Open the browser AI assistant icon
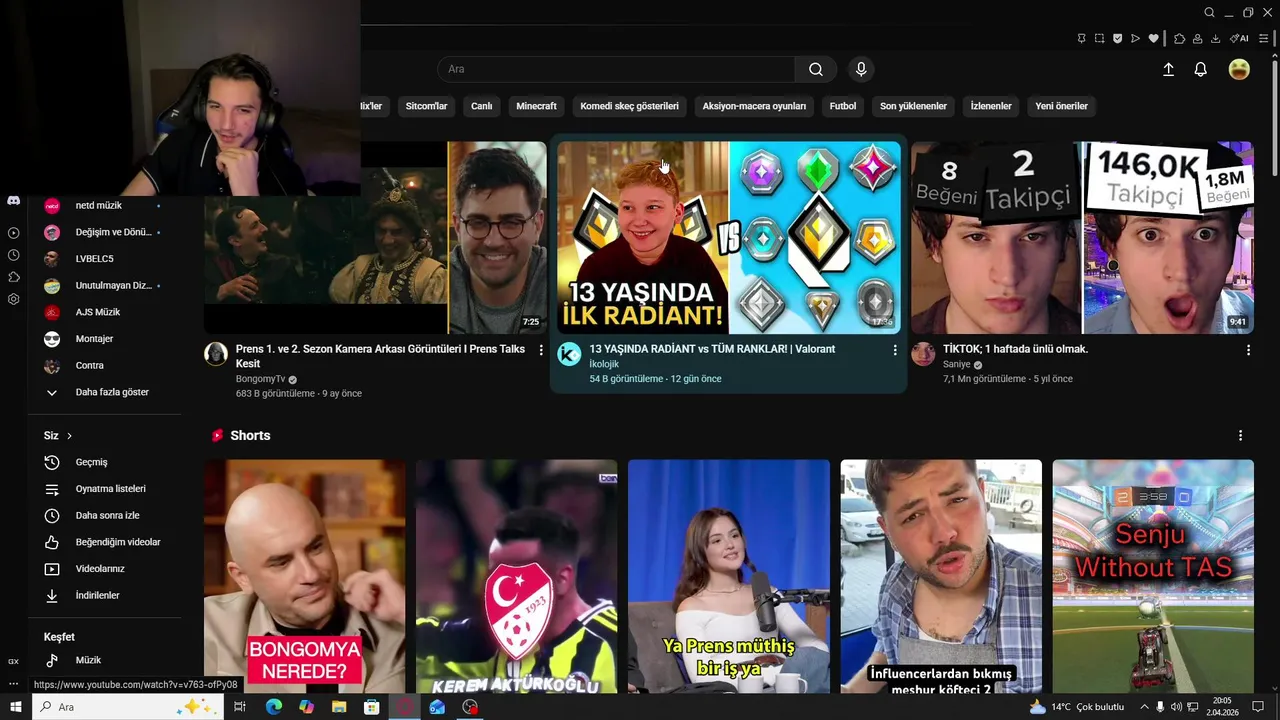This screenshot has height=720, width=1280. (1239, 39)
